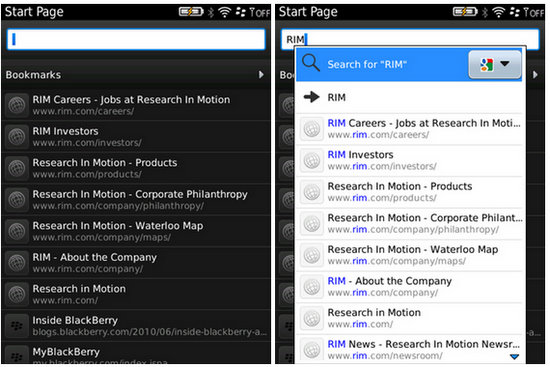This screenshot has height=367, width=550.
Task: Open RIM - About the Company bookmark left
Action: coord(136,263)
